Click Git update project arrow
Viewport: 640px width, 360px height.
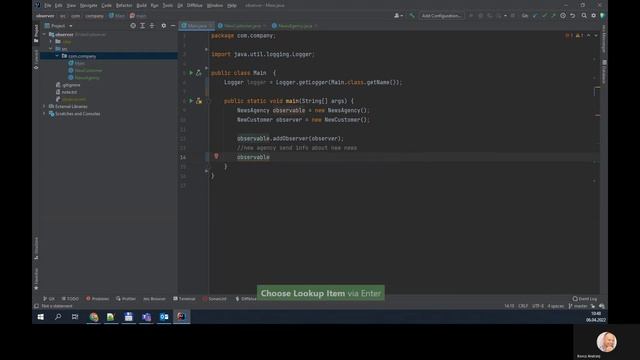click(535, 16)
